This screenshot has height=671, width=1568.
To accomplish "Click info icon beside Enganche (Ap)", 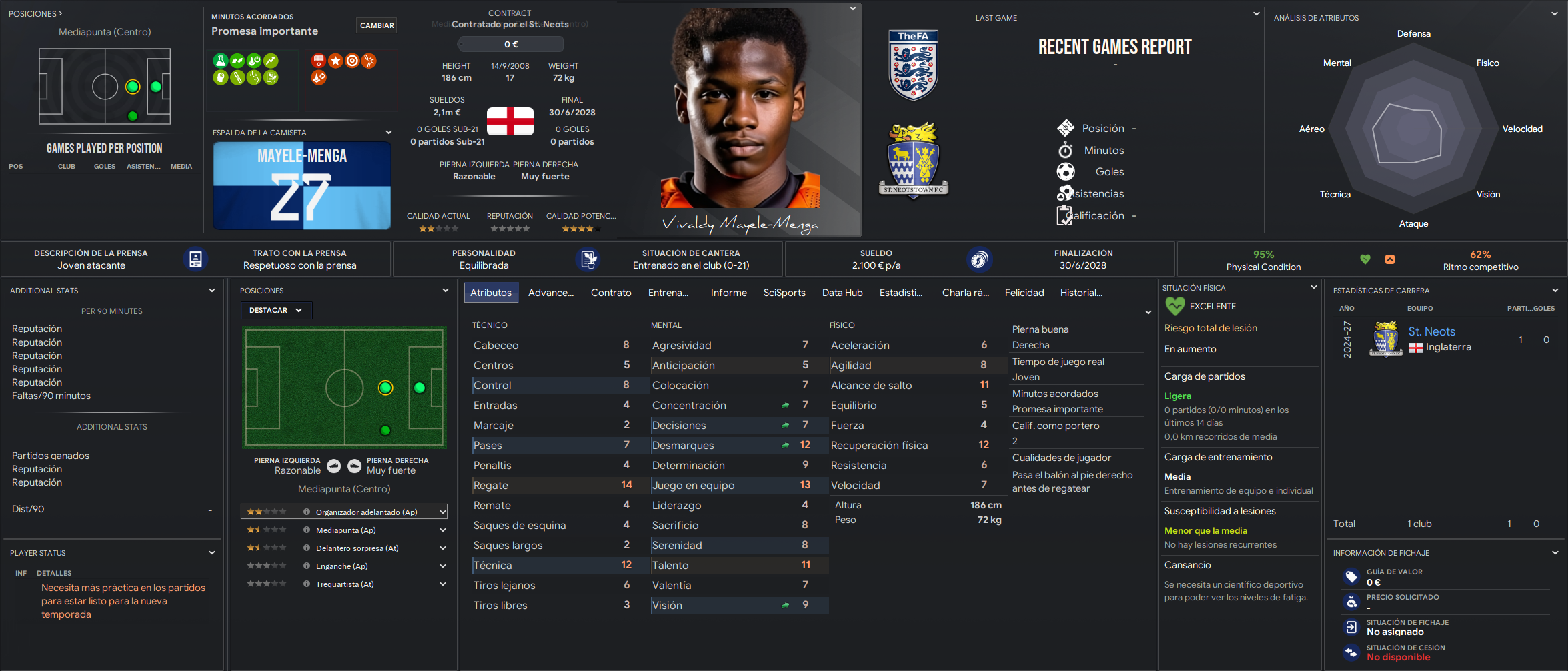I will 307,566.
